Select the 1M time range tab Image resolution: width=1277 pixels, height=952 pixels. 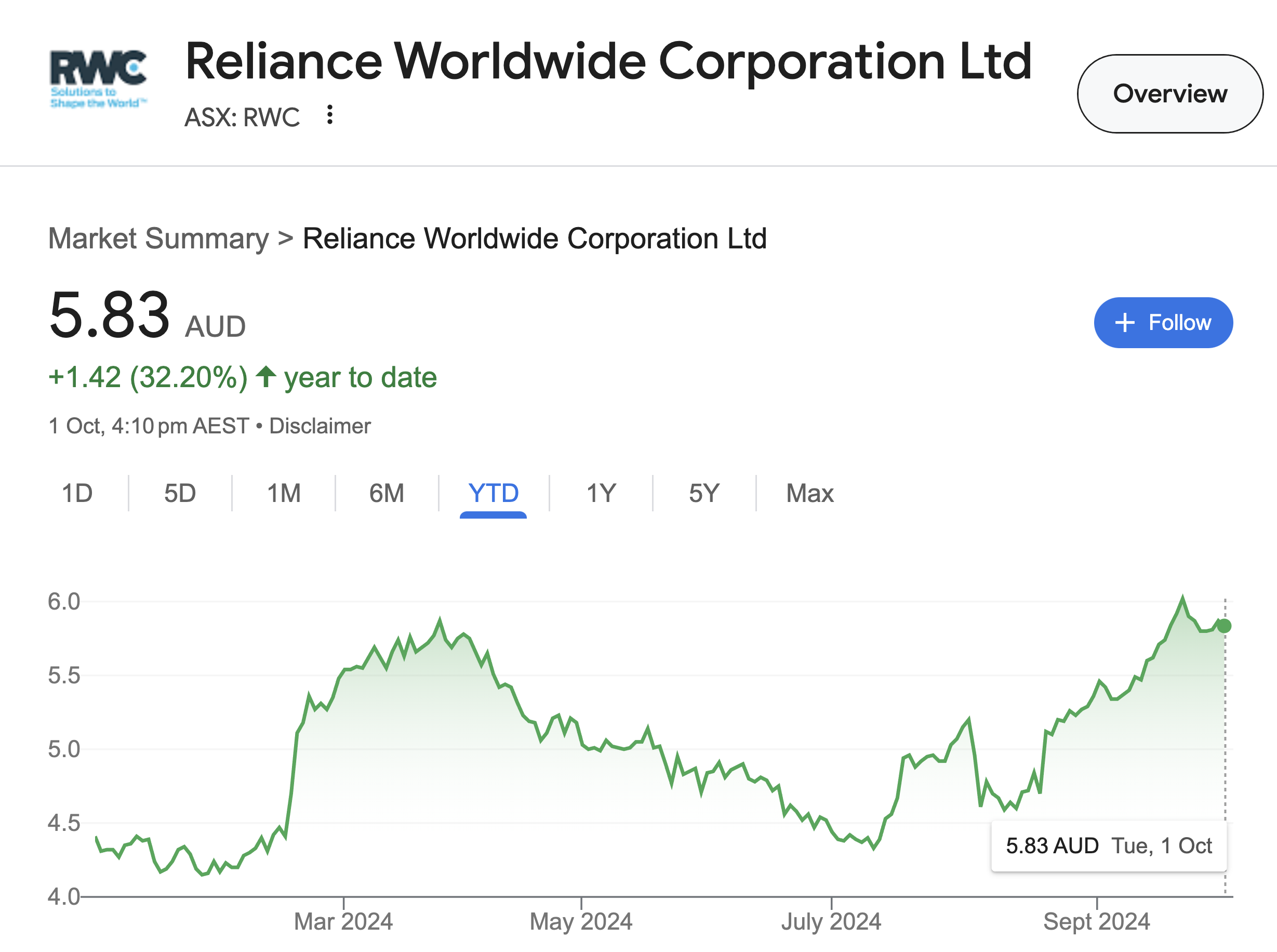tap(283, 493)
